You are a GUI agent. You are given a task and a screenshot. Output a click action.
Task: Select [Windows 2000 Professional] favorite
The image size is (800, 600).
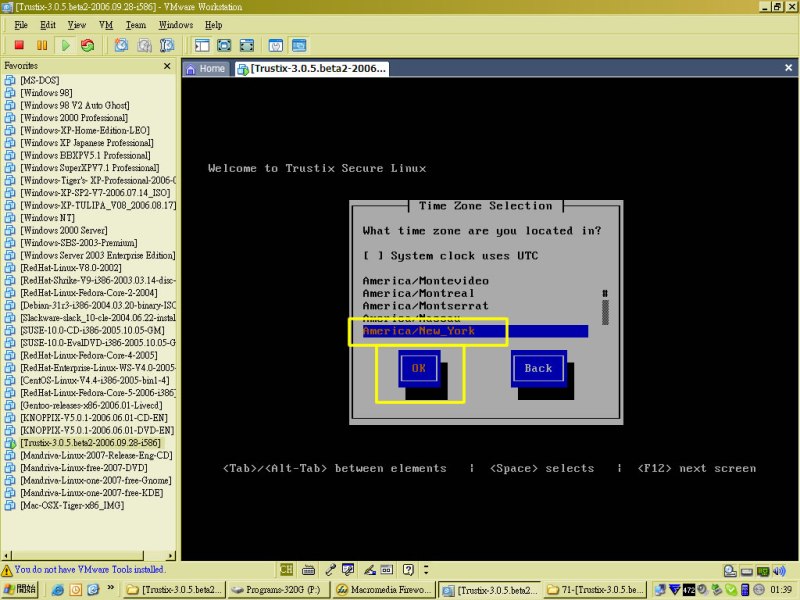(74, 118)
